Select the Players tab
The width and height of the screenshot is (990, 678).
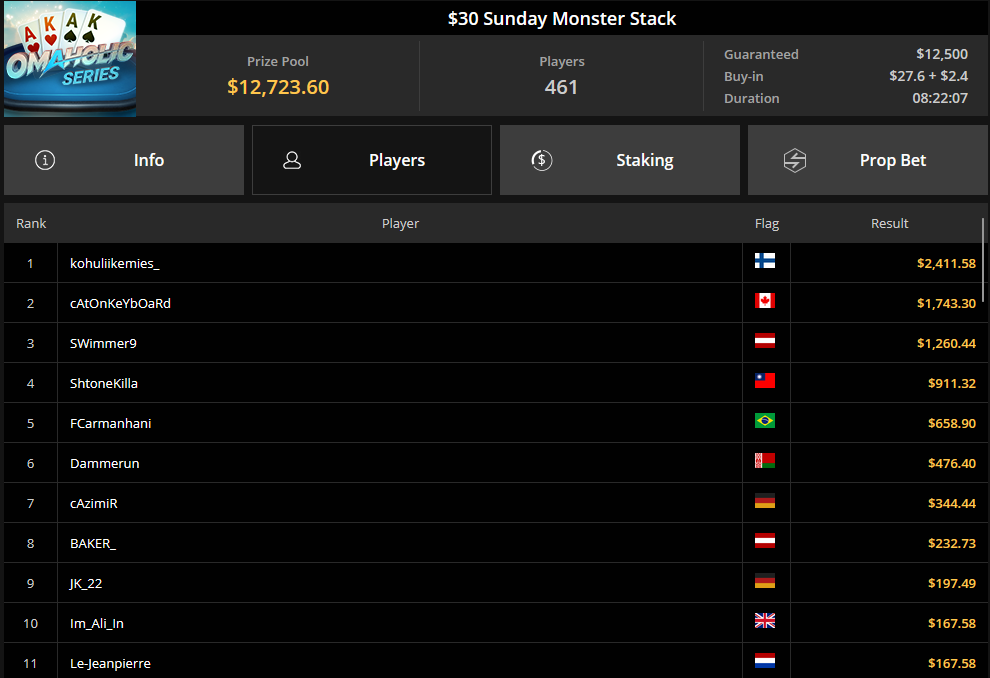[372, 160]
